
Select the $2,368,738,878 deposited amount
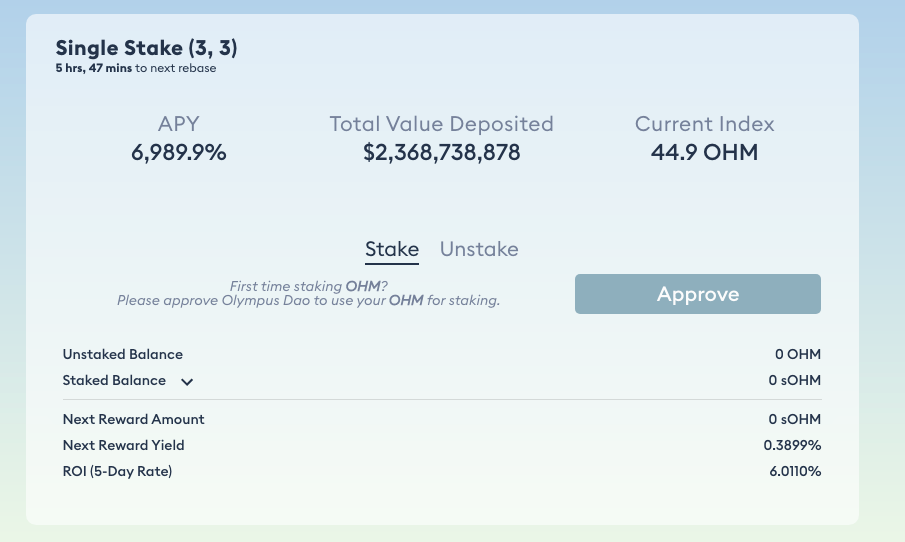pos(442,153)
